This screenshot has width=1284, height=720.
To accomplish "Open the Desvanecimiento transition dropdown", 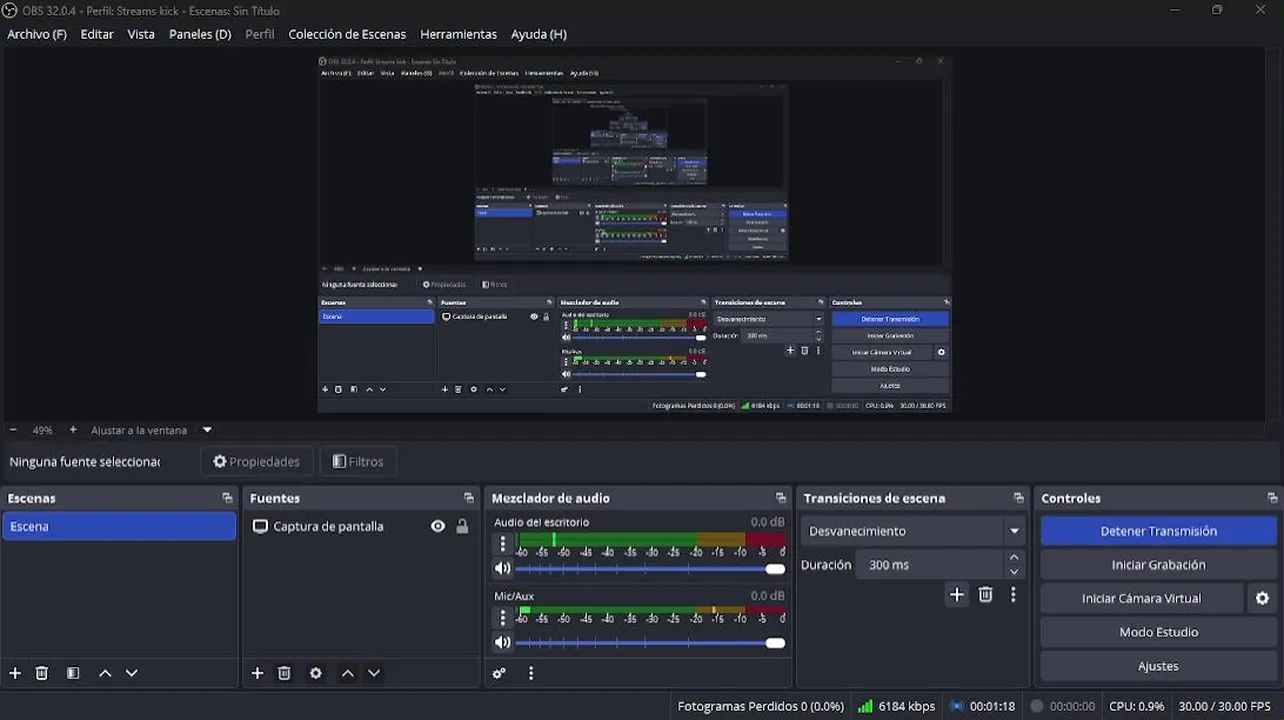I will [x=914, y=531].
